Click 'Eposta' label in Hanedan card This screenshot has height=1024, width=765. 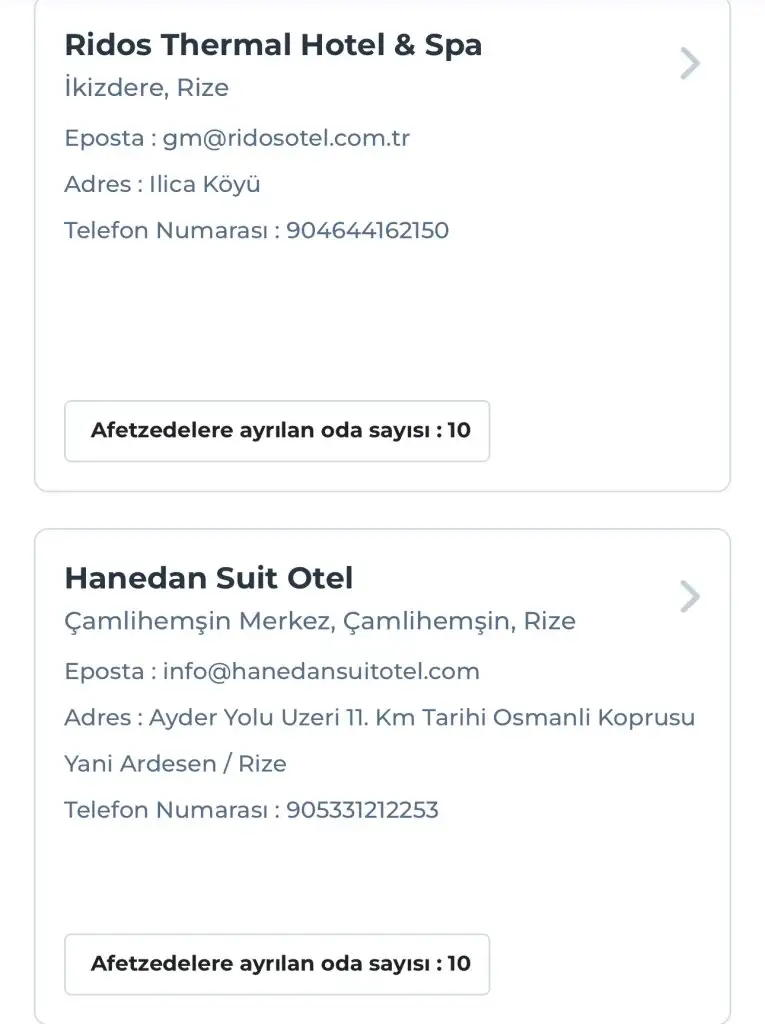105,671
